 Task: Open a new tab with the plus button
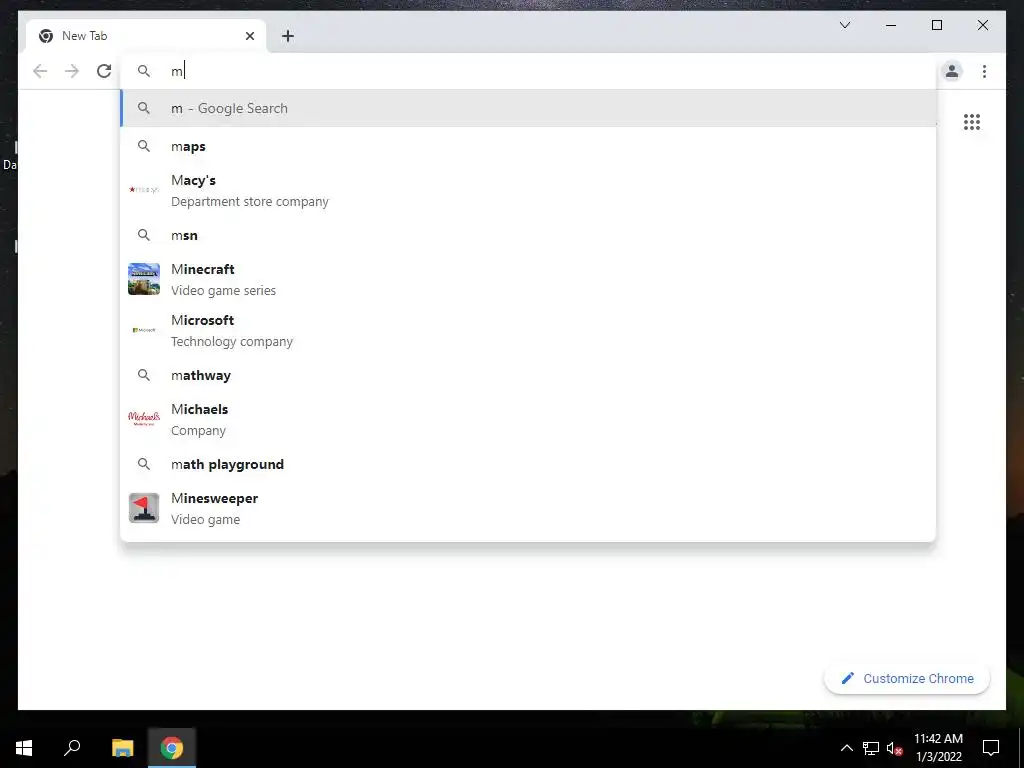coord(288,36)
